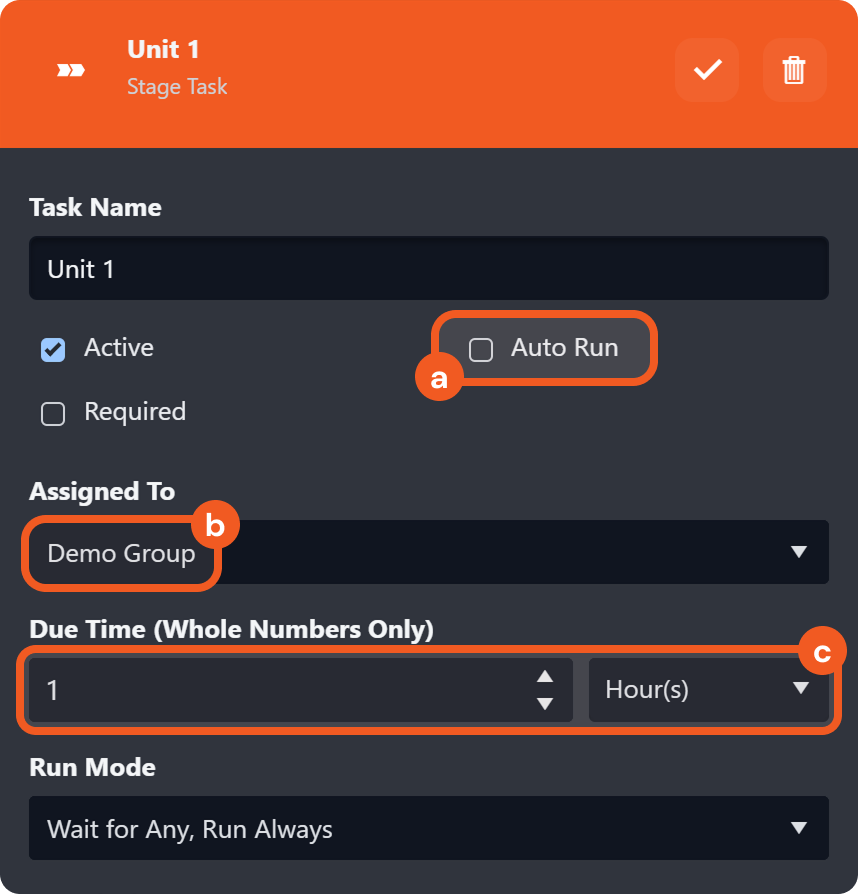Delete the task with the trash icon
Image resolution: width=858 pixels, height=894 pixels.
coord(794,70)
